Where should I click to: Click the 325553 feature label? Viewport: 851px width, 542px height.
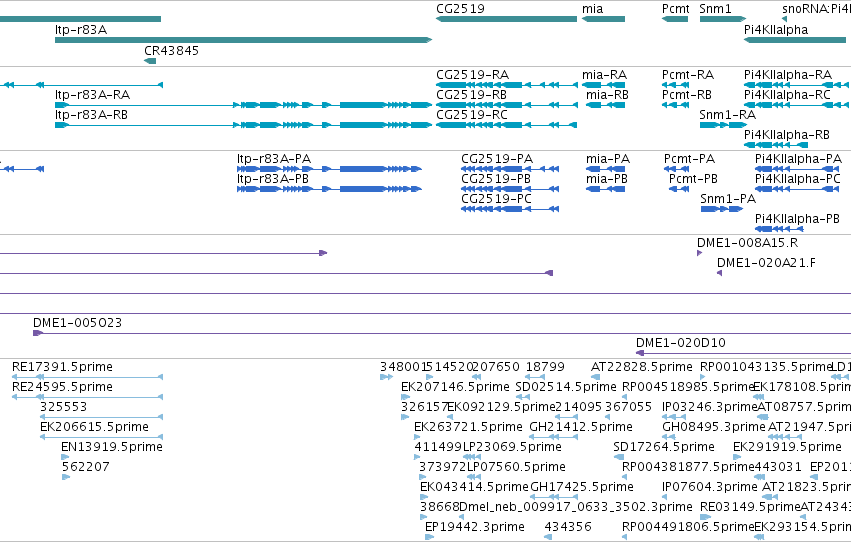tap(63, 407)
